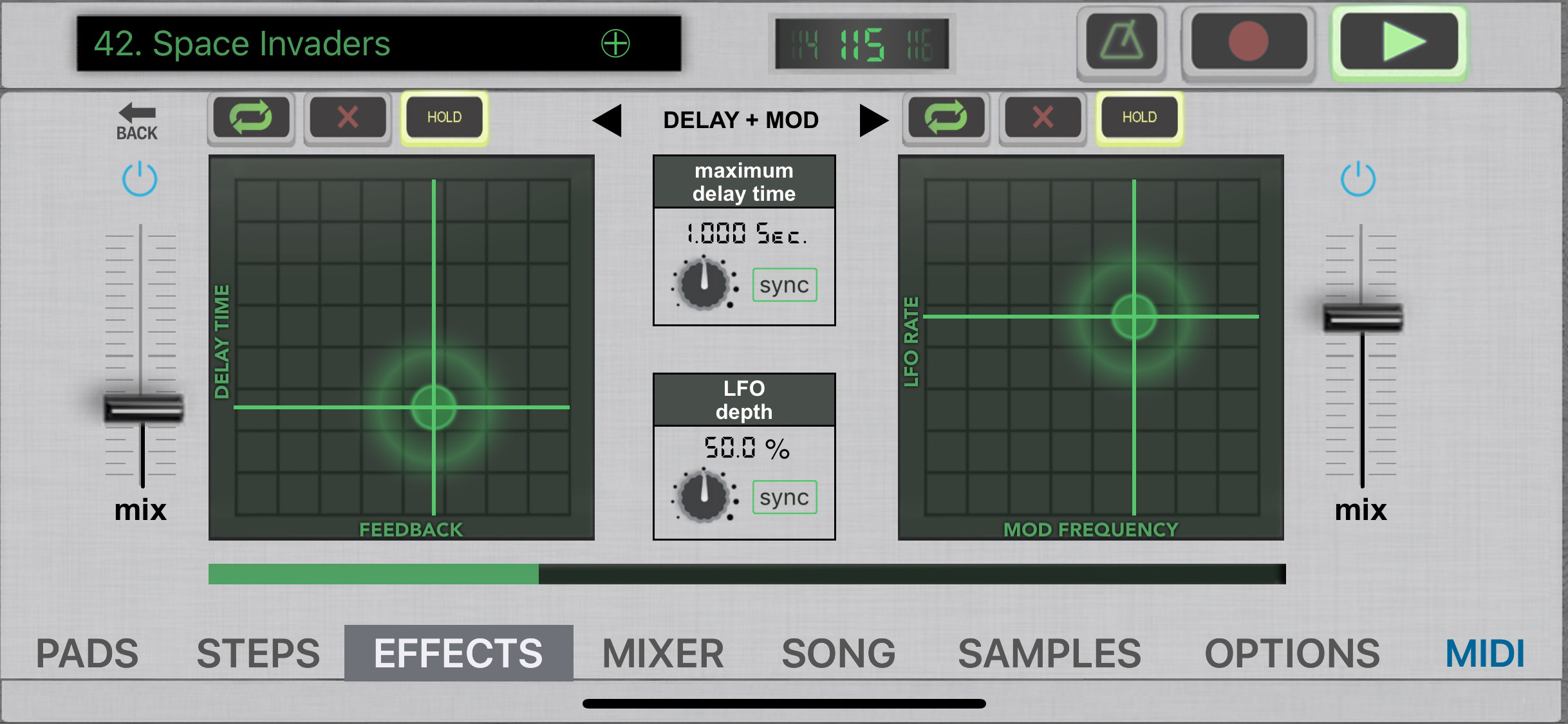Screen dimensions: 1568x724
Task: Click the LFO depth knob
Action: click(704, 496)
